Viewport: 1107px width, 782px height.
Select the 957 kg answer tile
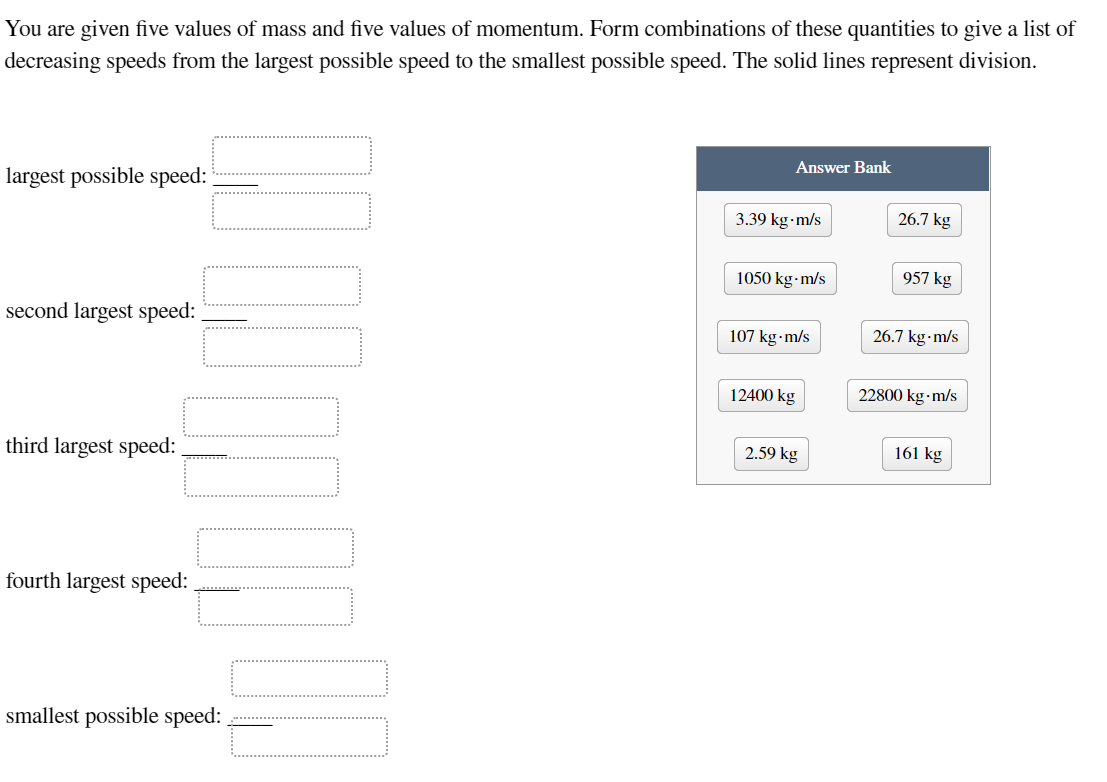pos(926,278)
